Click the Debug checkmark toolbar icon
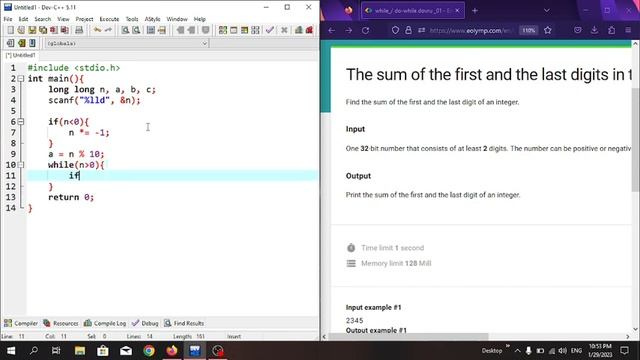The image size is (640, 360). pos(269,30)
